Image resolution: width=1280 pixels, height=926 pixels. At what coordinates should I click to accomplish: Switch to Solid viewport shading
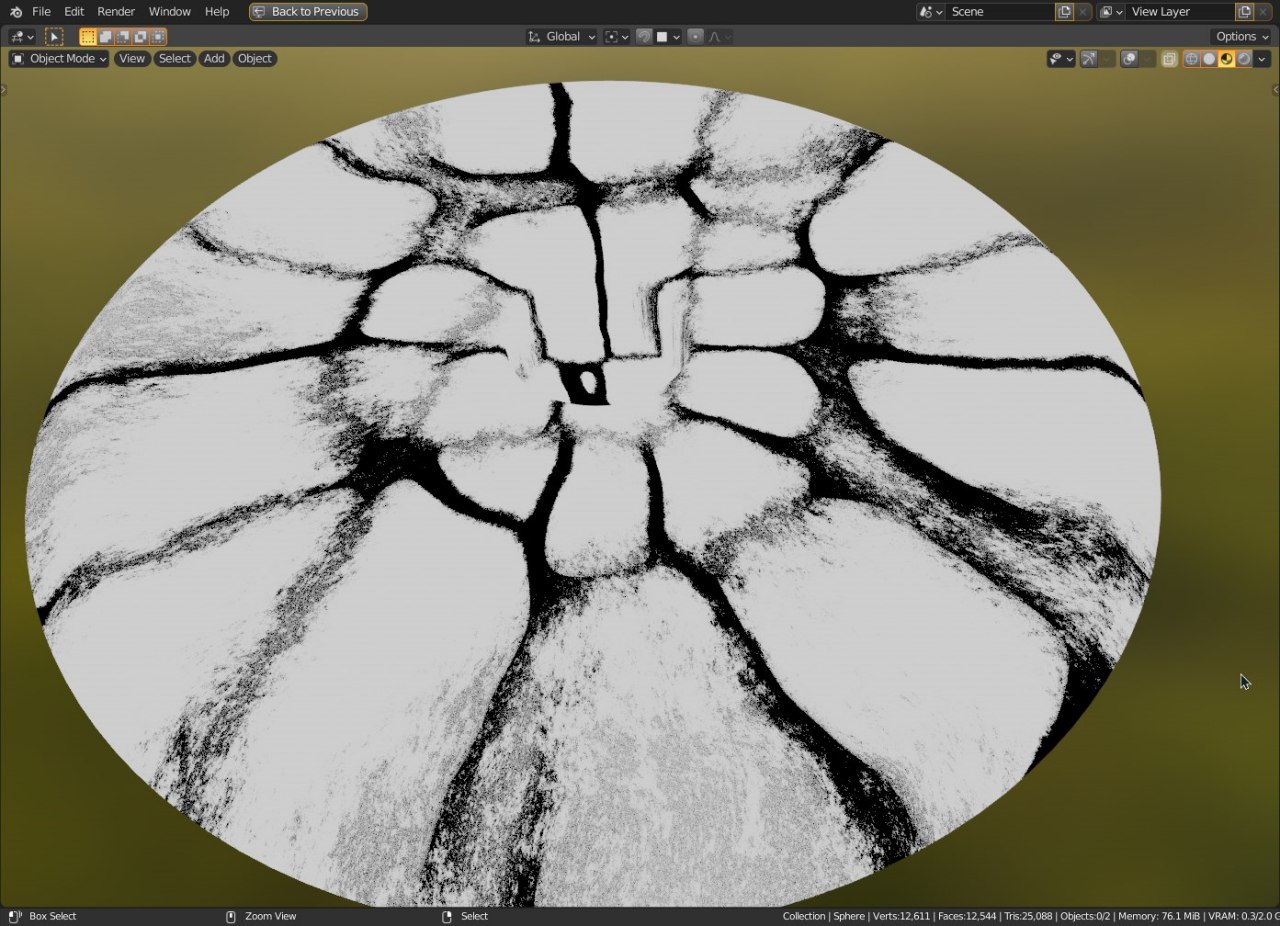[1209, 59]
